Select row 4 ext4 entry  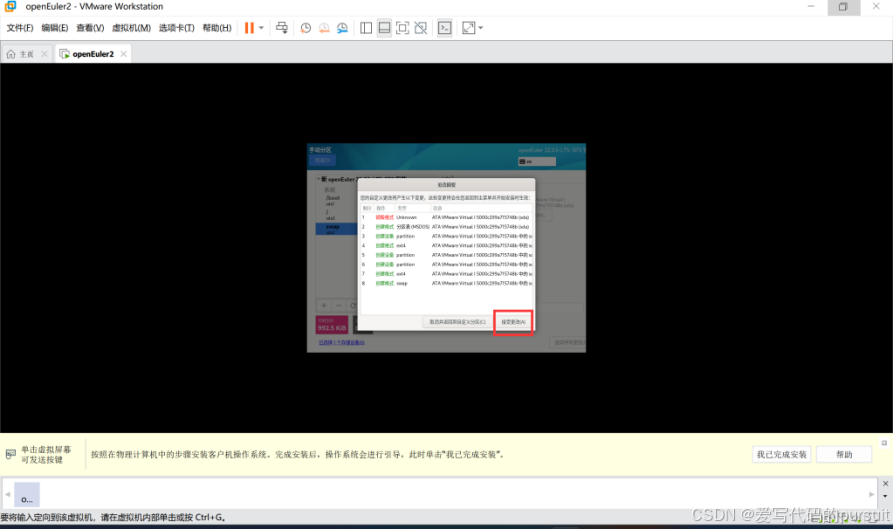pos(446,246)
